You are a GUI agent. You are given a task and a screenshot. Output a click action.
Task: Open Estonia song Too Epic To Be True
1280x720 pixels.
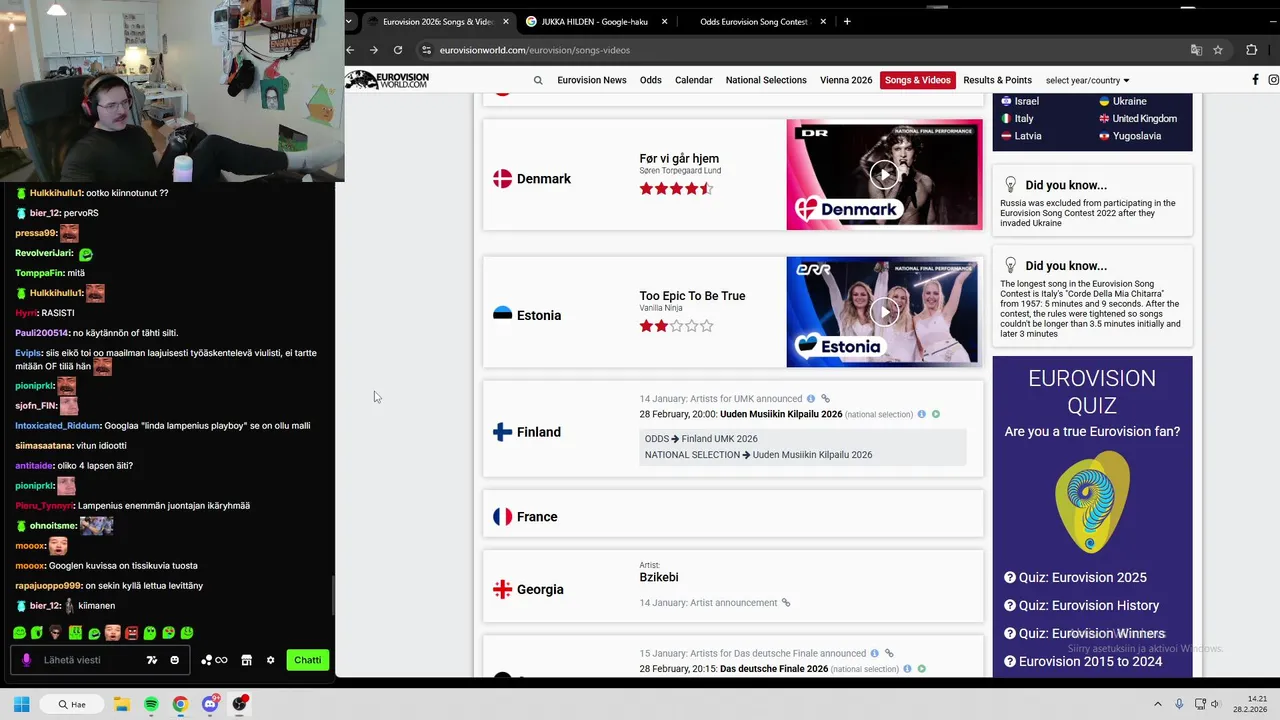692,296
